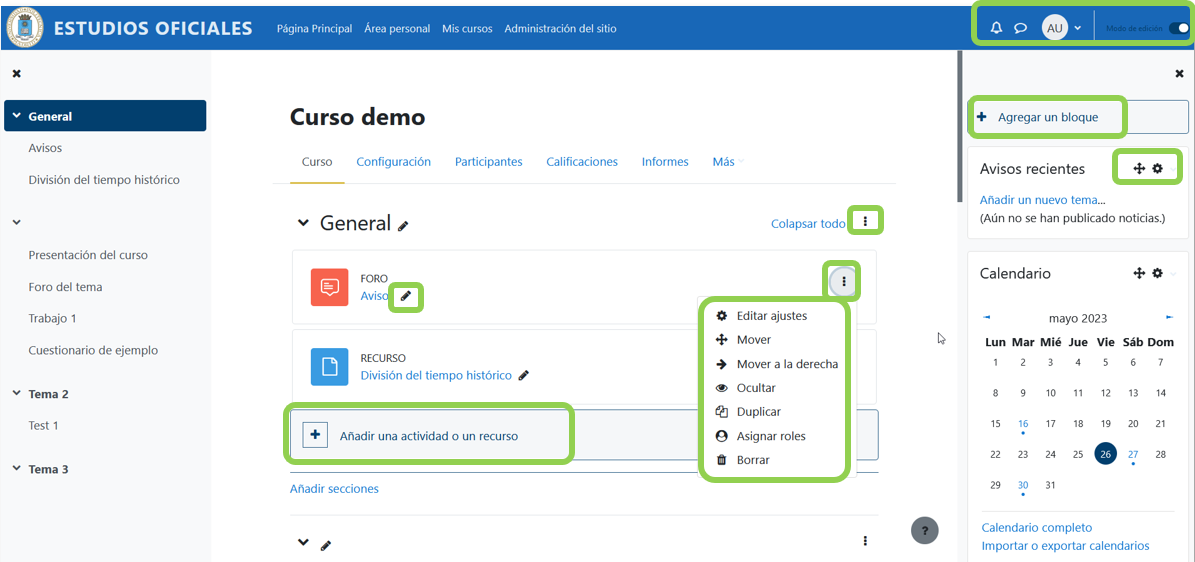The image size is (1195, 562).
Task: Click the three-dot menu of Avisos forum
Action: pos(844,282)
